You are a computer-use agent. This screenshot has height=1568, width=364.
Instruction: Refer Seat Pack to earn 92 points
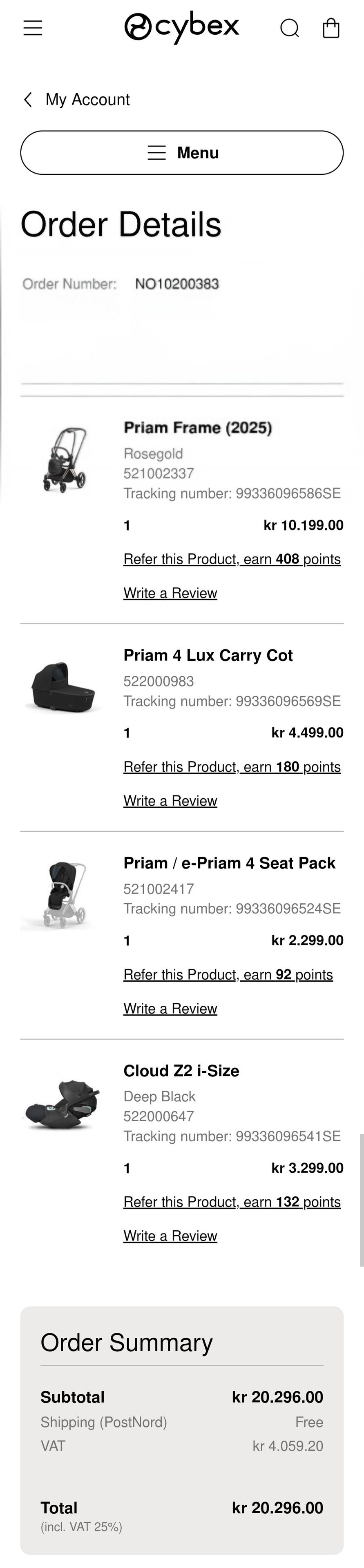[x=228, y=975]
